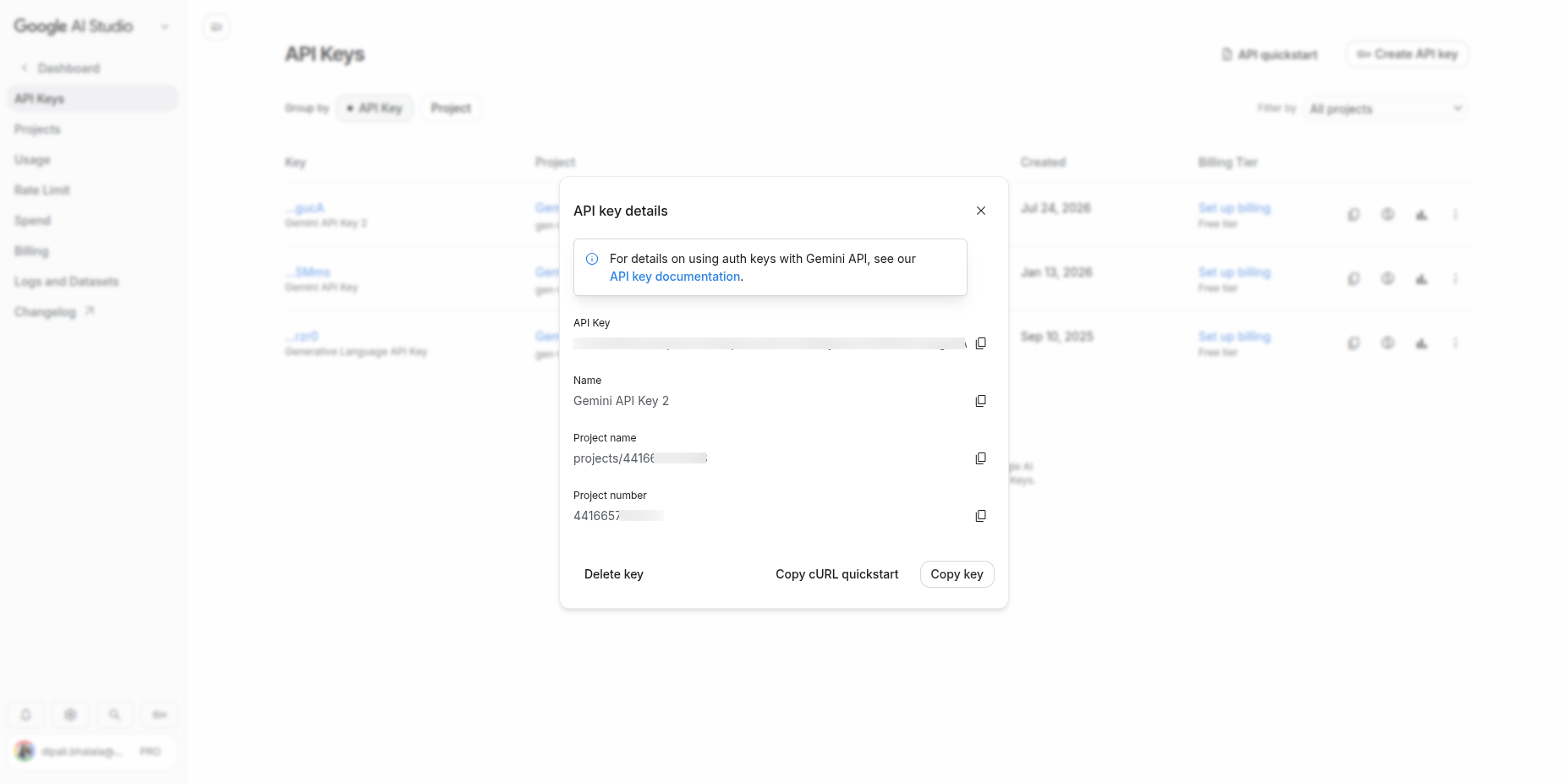Image resolution: width=1568 pixels, height=784 pixels.
Task: Click Set up billing for Sep 10, 2025 key
Action: click(x=1234, y=337)
